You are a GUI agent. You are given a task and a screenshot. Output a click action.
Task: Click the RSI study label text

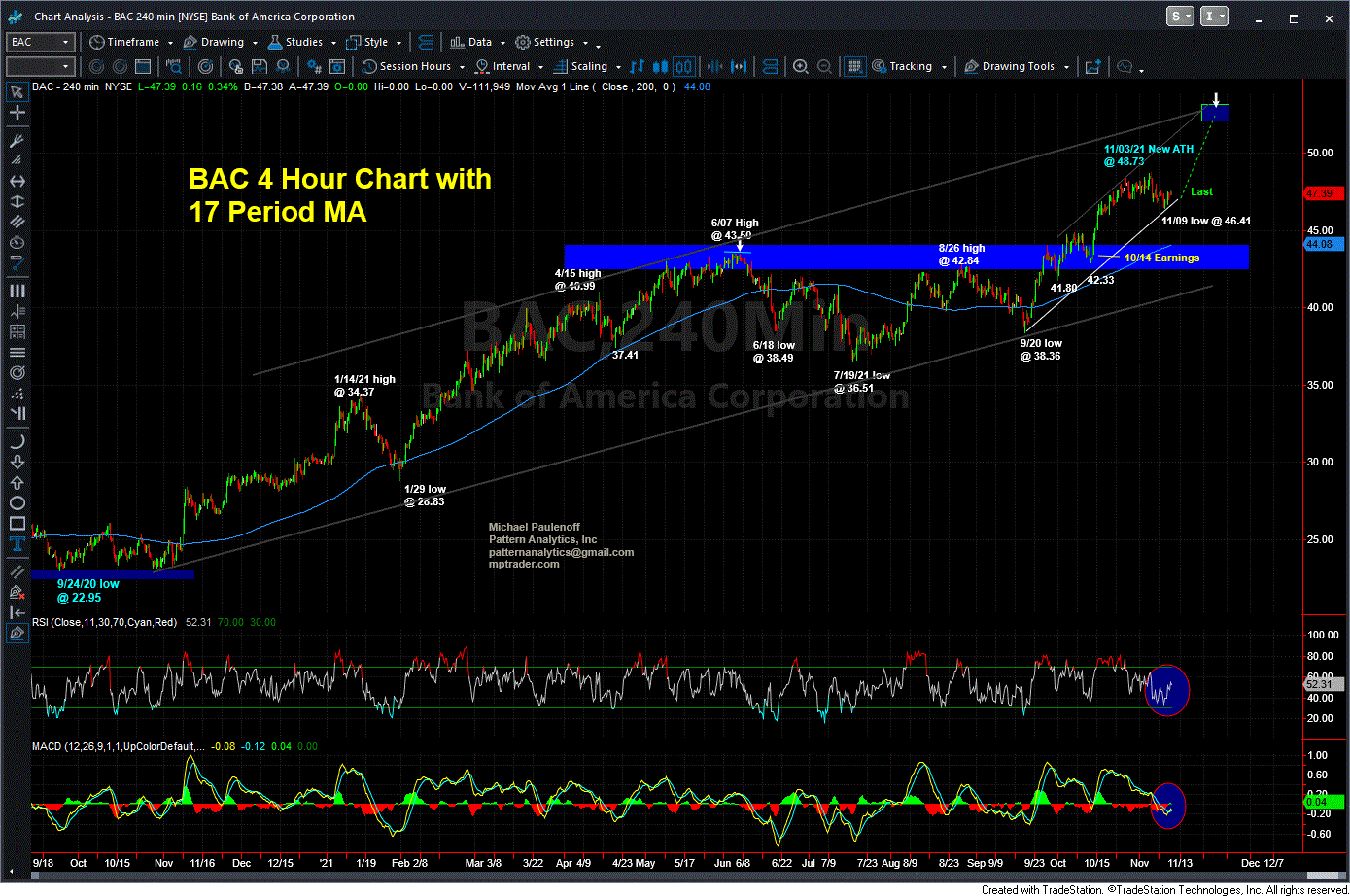pos(104,622)
